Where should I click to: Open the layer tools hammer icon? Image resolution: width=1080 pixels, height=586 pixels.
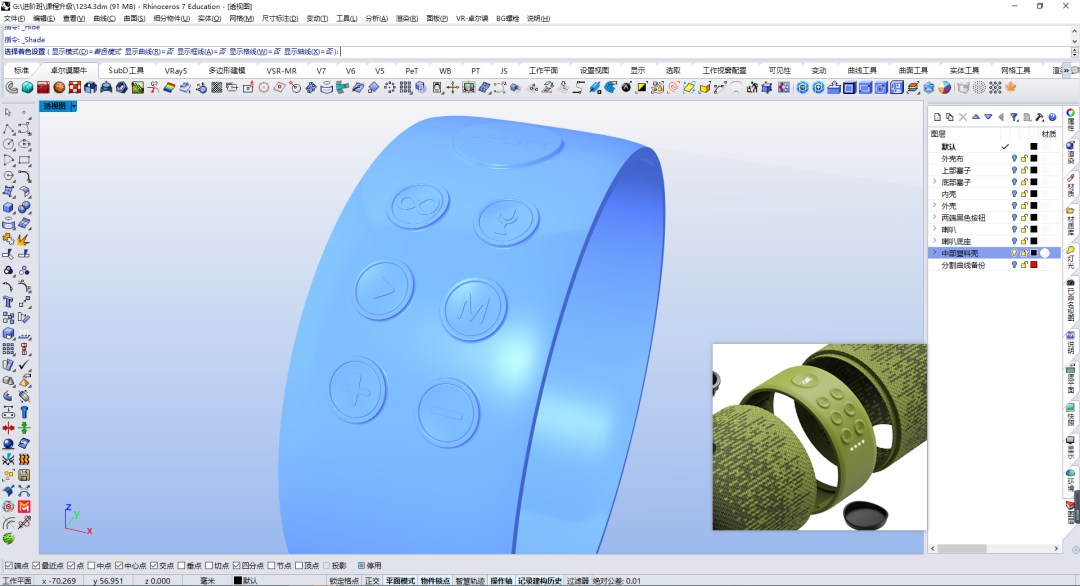tap(1039, 117)
